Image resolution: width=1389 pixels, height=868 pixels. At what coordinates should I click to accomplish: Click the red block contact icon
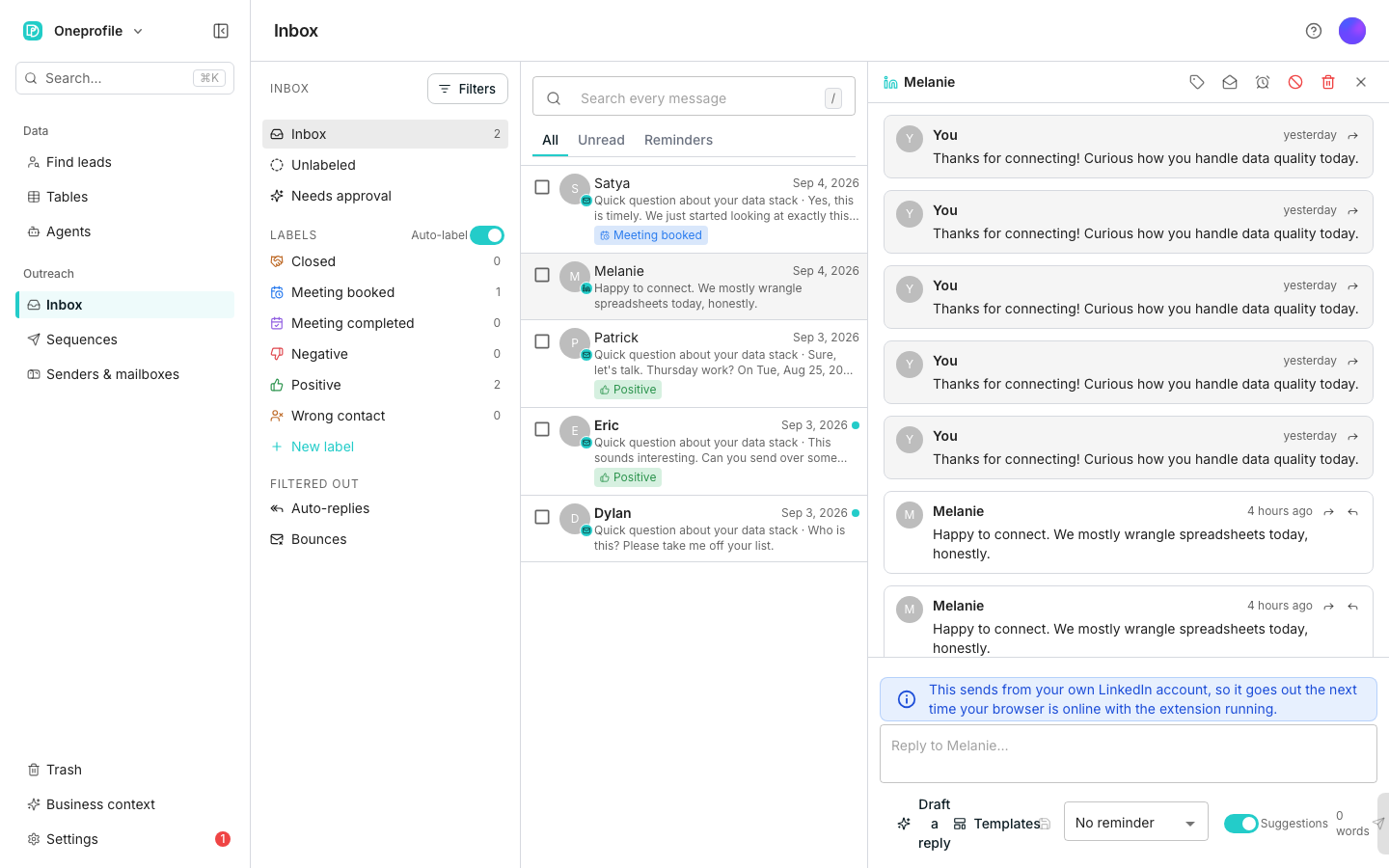pos(1295,83)
